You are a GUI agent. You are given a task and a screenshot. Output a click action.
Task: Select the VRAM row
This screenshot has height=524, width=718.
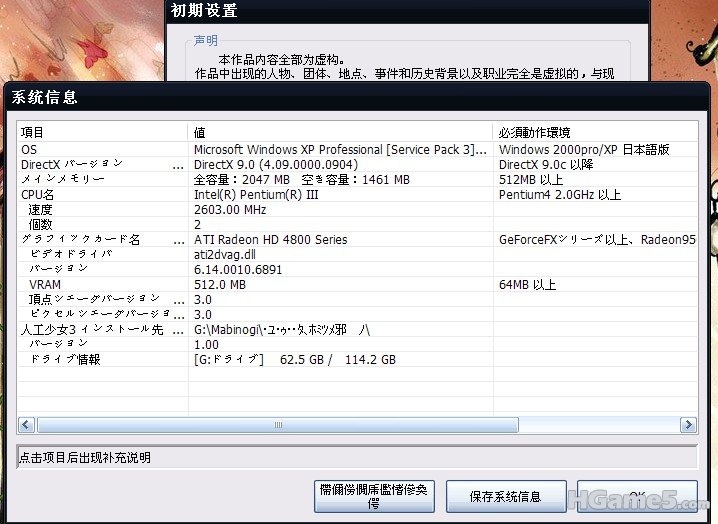coord(357,284)
